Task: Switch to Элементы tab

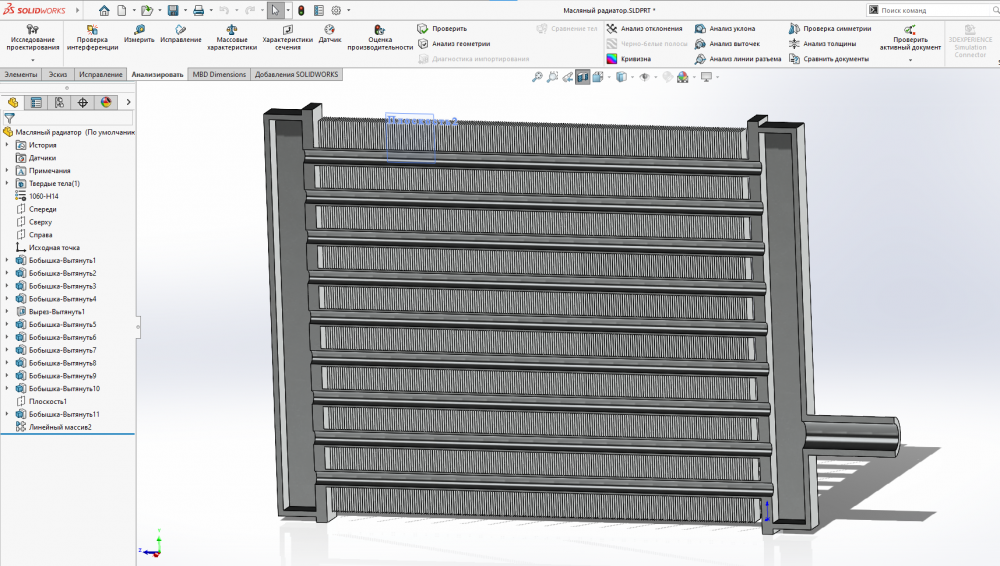Action: point(21,74)
